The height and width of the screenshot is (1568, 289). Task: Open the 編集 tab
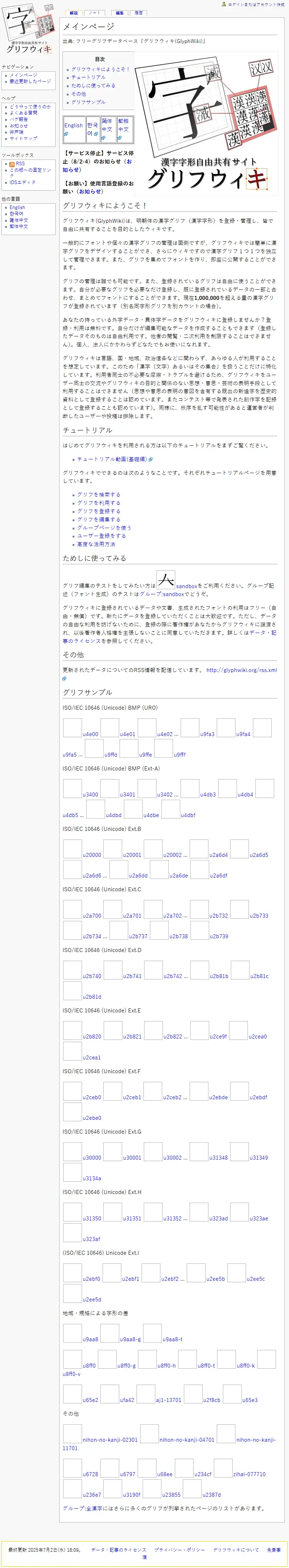click(x=120, y=13)
